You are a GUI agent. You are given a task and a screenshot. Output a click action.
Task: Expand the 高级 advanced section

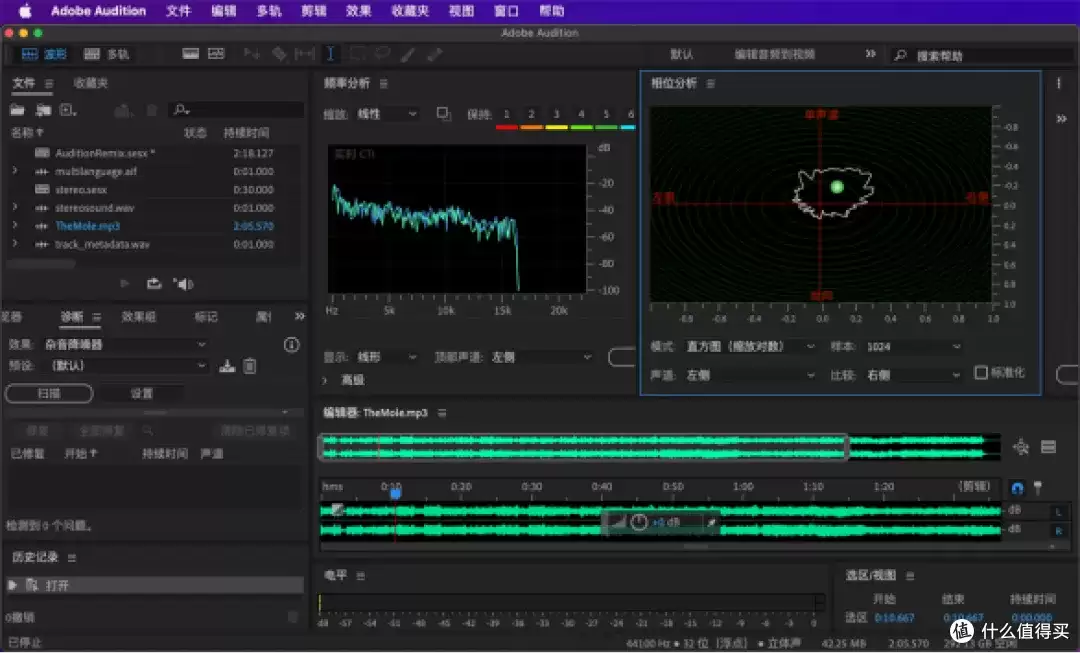[324, 380]
